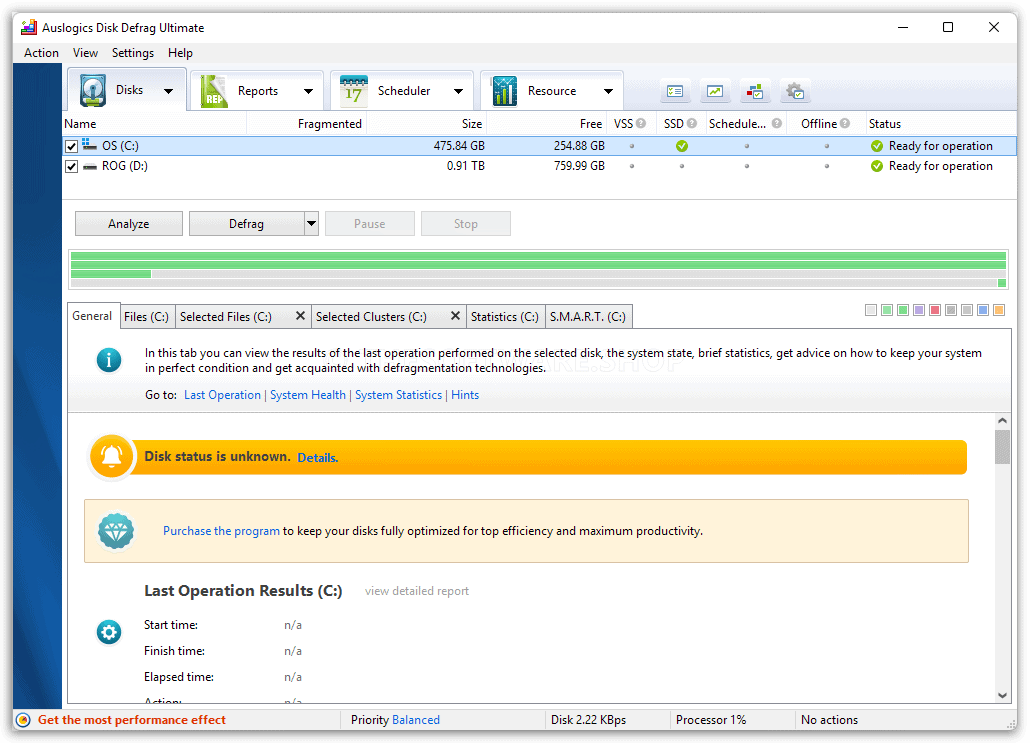Click the checklist toolbar icon
Image resolution: width=1030 pixels, height=743 pixels.
click(675, 91)
